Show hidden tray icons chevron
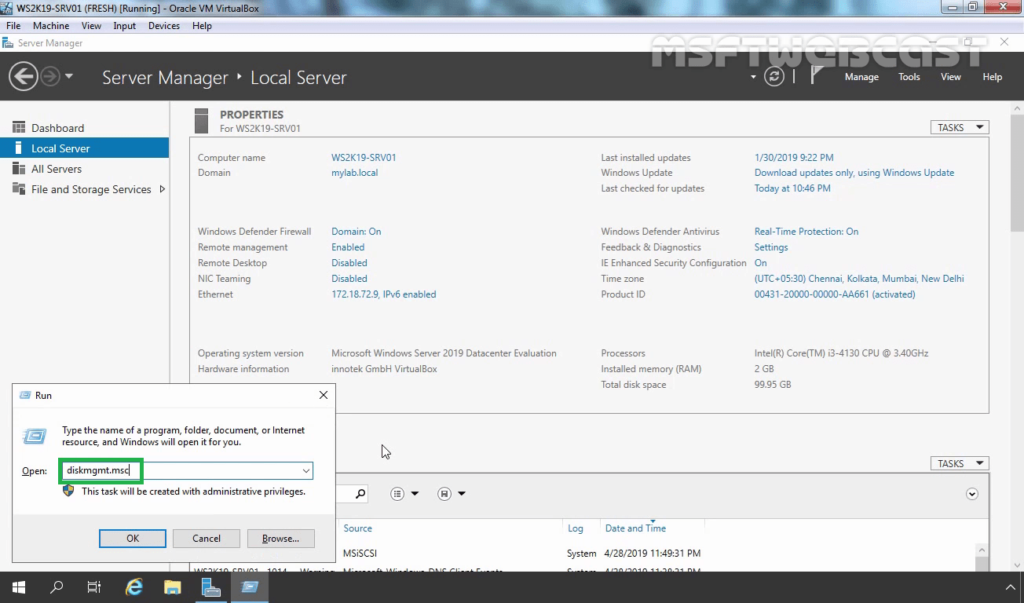 coord(1010,587)
